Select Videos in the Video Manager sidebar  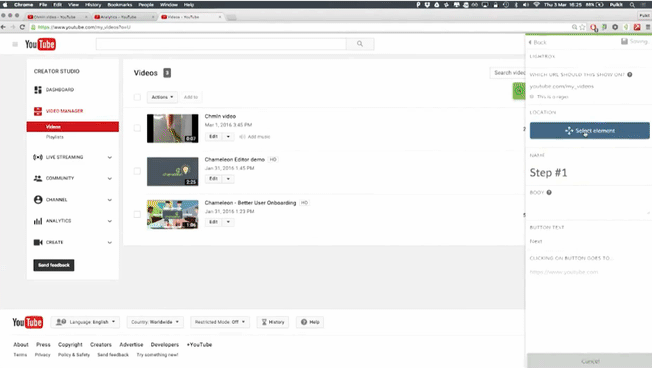click(73, 127)
